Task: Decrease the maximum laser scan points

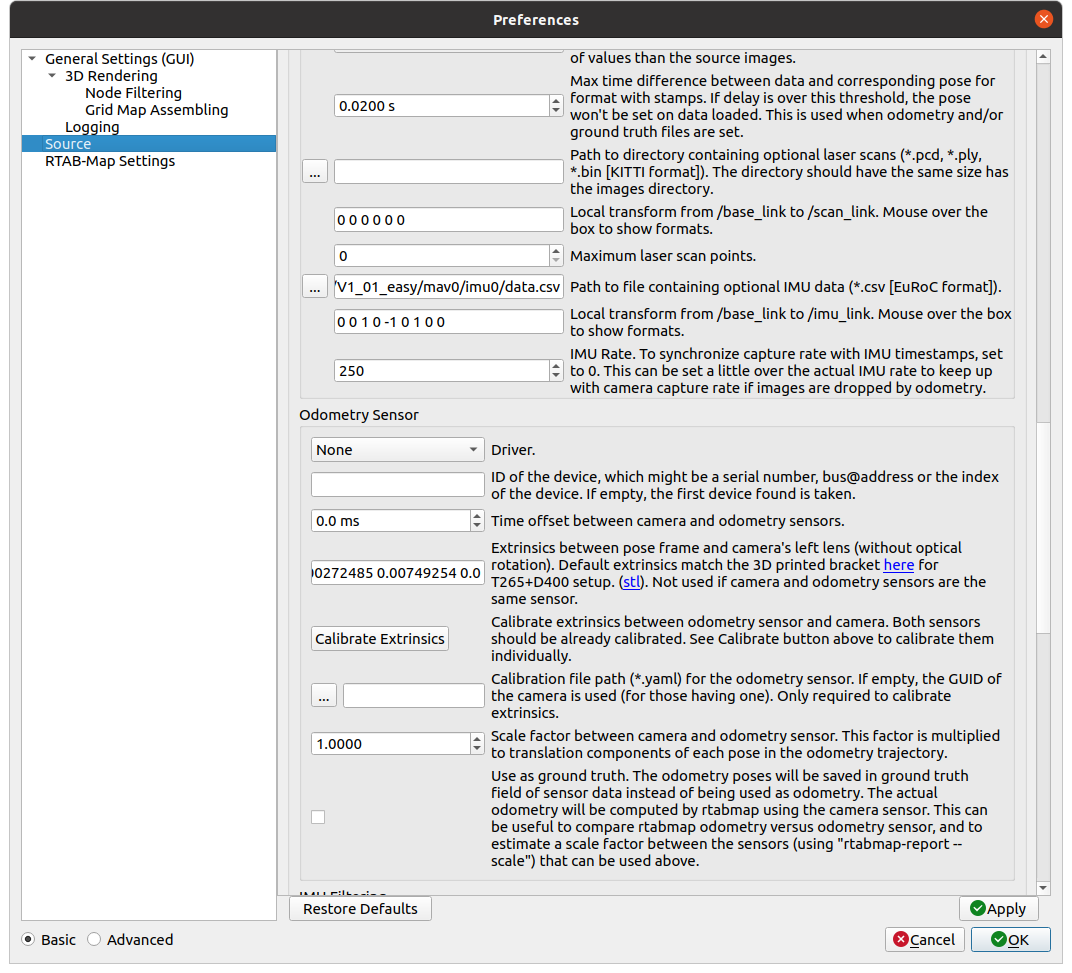Action: 556,261
